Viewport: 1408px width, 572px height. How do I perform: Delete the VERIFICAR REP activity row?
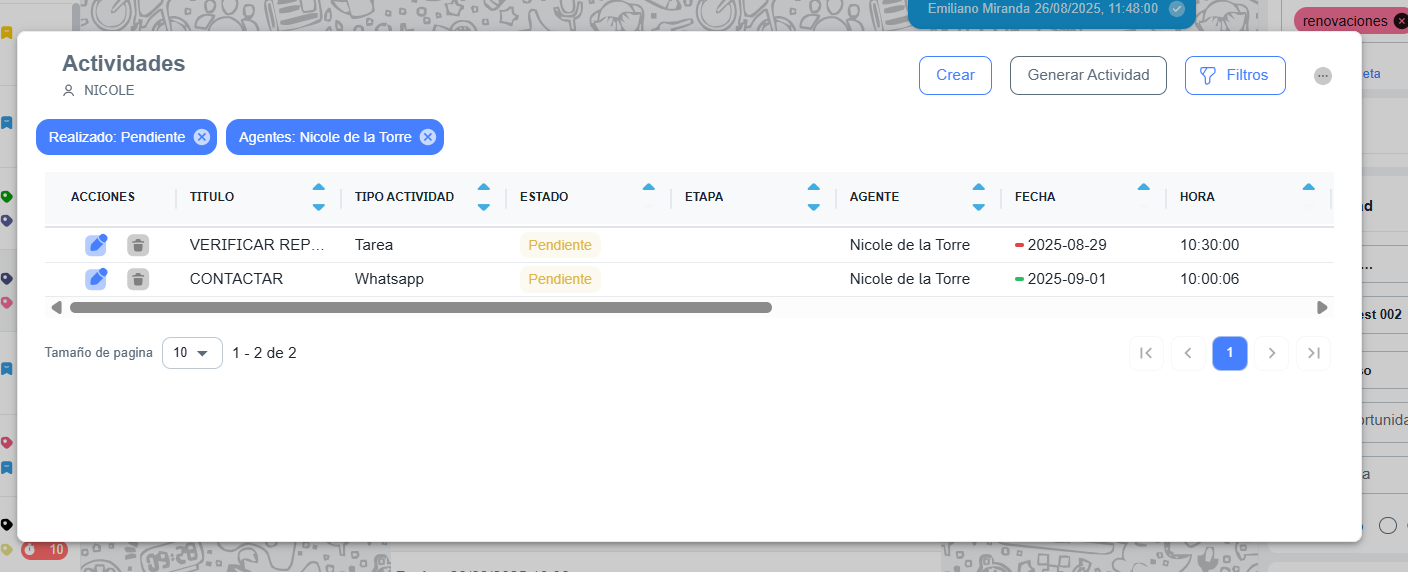click(x=138, y=245)
